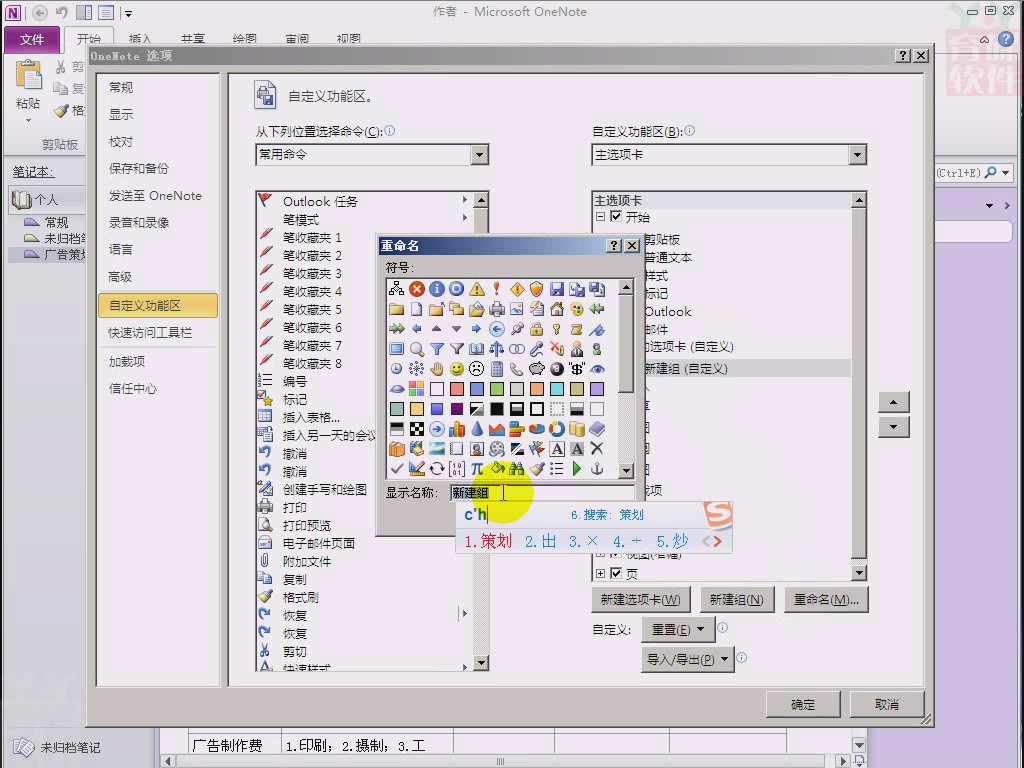Confirm options with 确定 button

(x=803, y=705)
